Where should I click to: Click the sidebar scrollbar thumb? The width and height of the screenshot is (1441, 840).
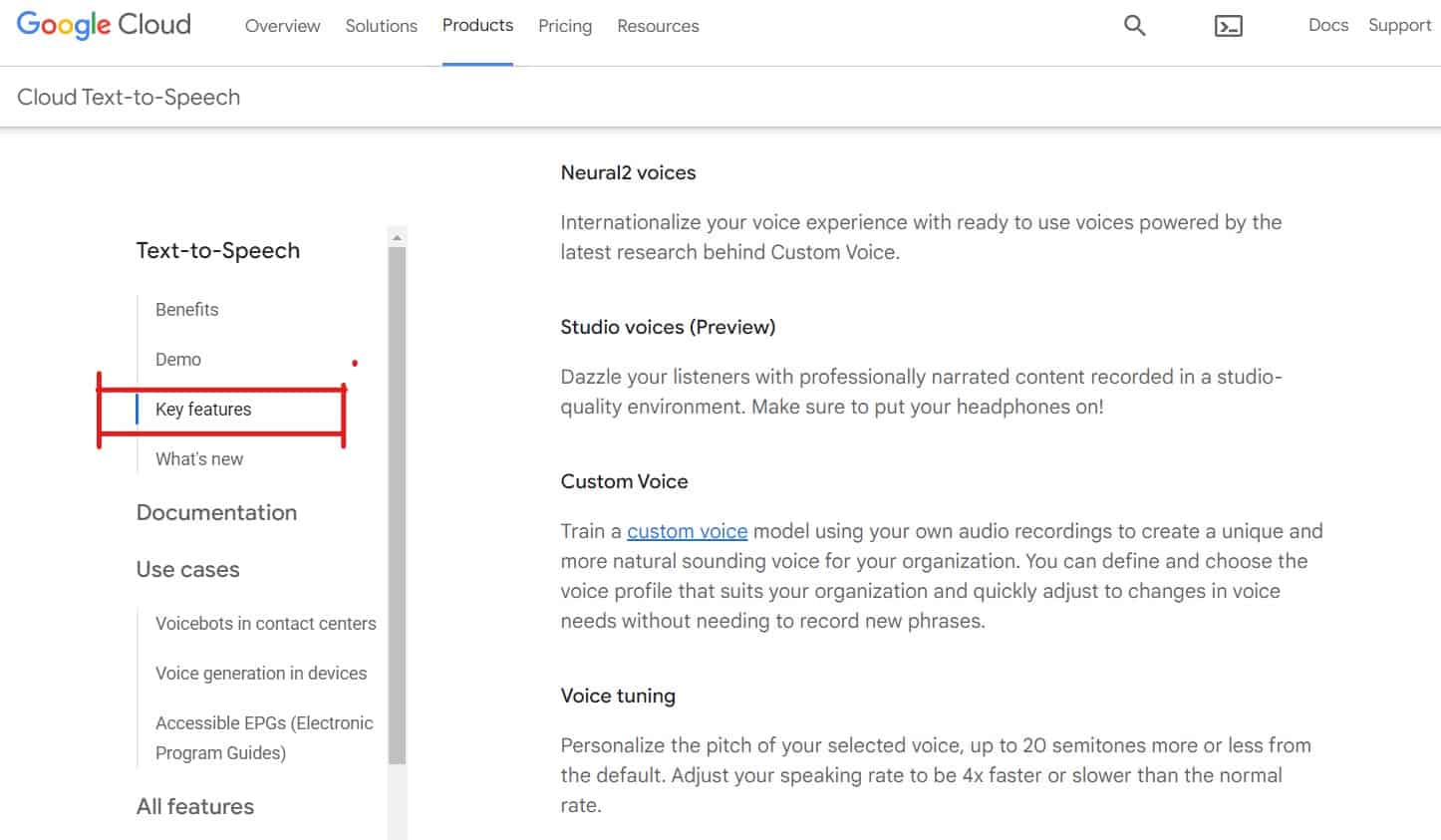[x=397, y=505]
